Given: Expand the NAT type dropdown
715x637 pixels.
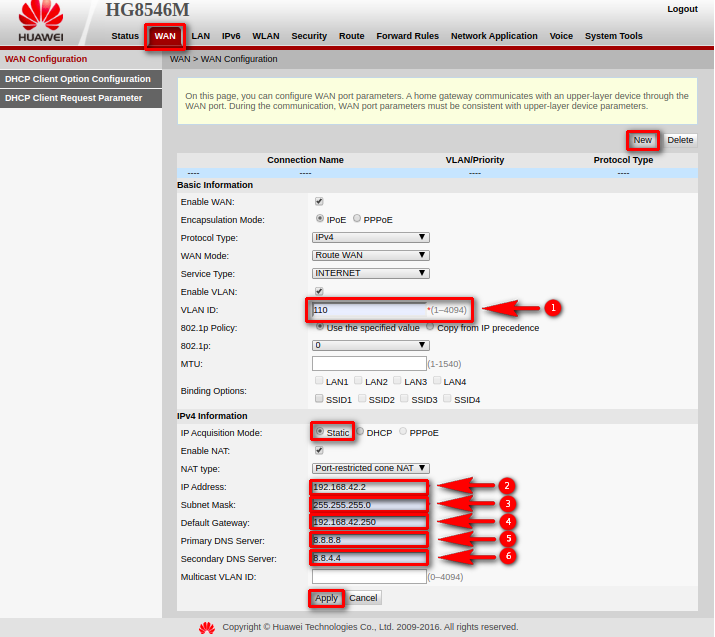Looking at the screenshot, I should pos(371,467).
